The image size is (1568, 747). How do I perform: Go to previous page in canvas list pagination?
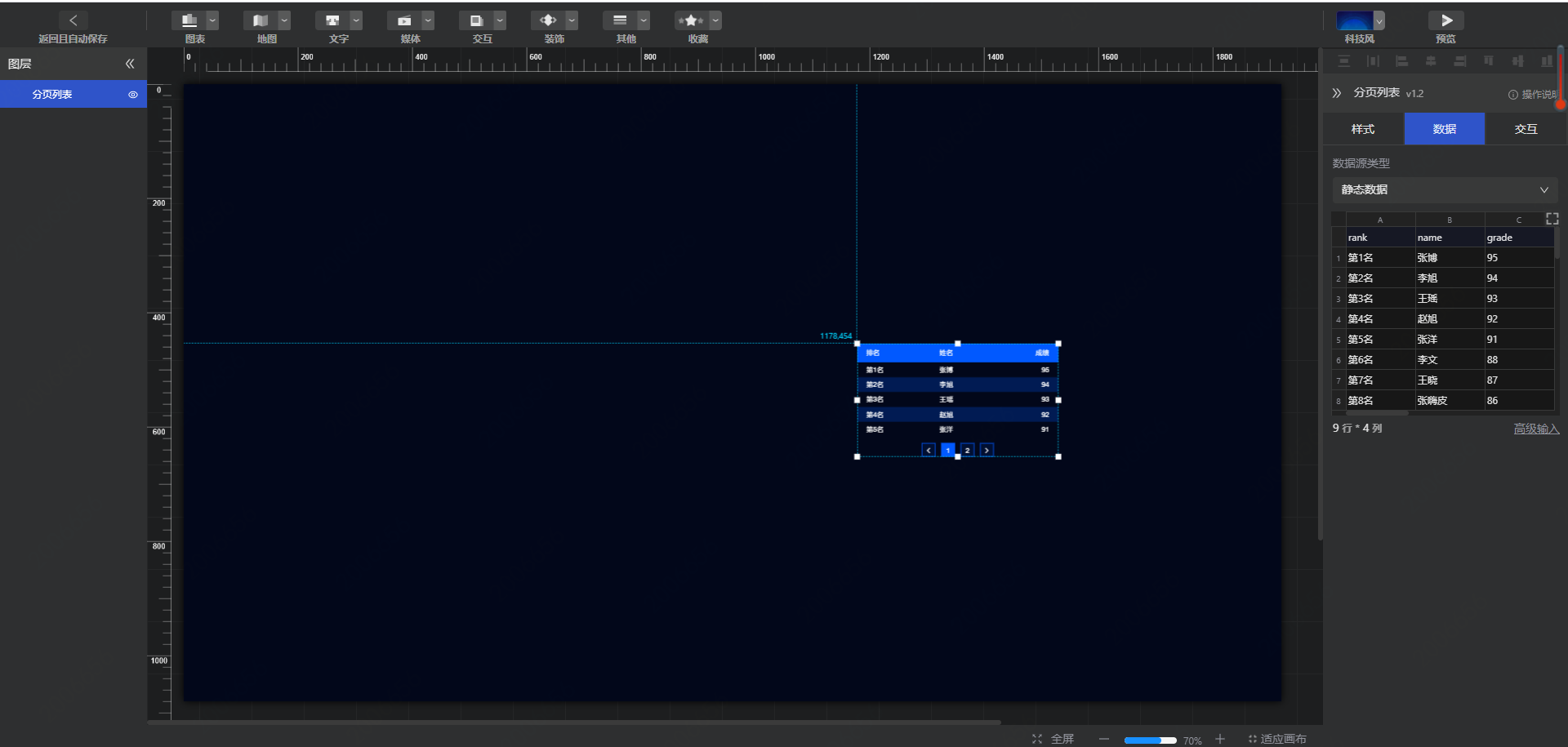[x=929, y=450]
